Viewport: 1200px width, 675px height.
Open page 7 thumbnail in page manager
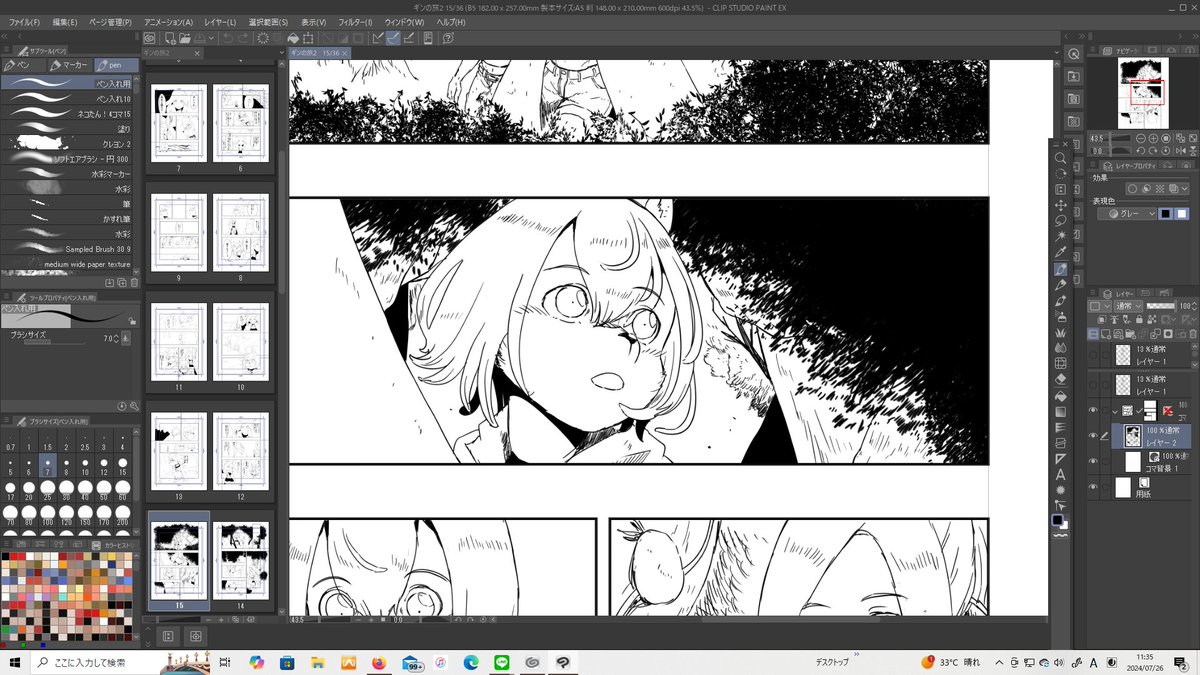179,122
